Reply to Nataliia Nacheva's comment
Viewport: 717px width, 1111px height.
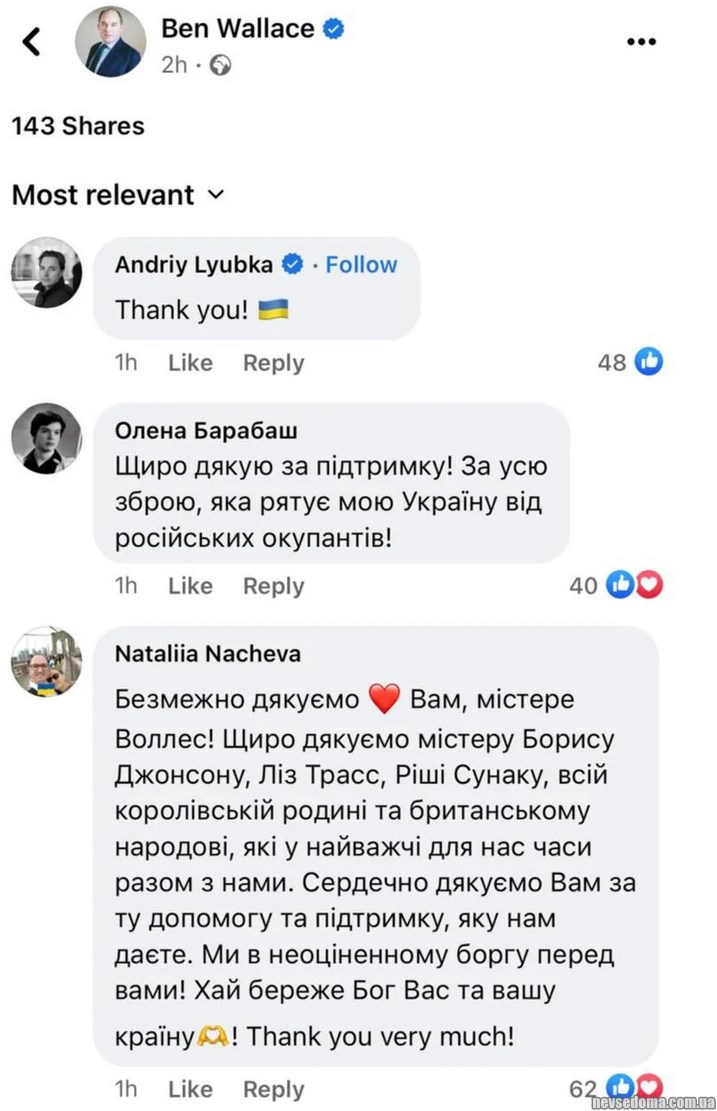pyautogui.click(x=273, y=1088)
